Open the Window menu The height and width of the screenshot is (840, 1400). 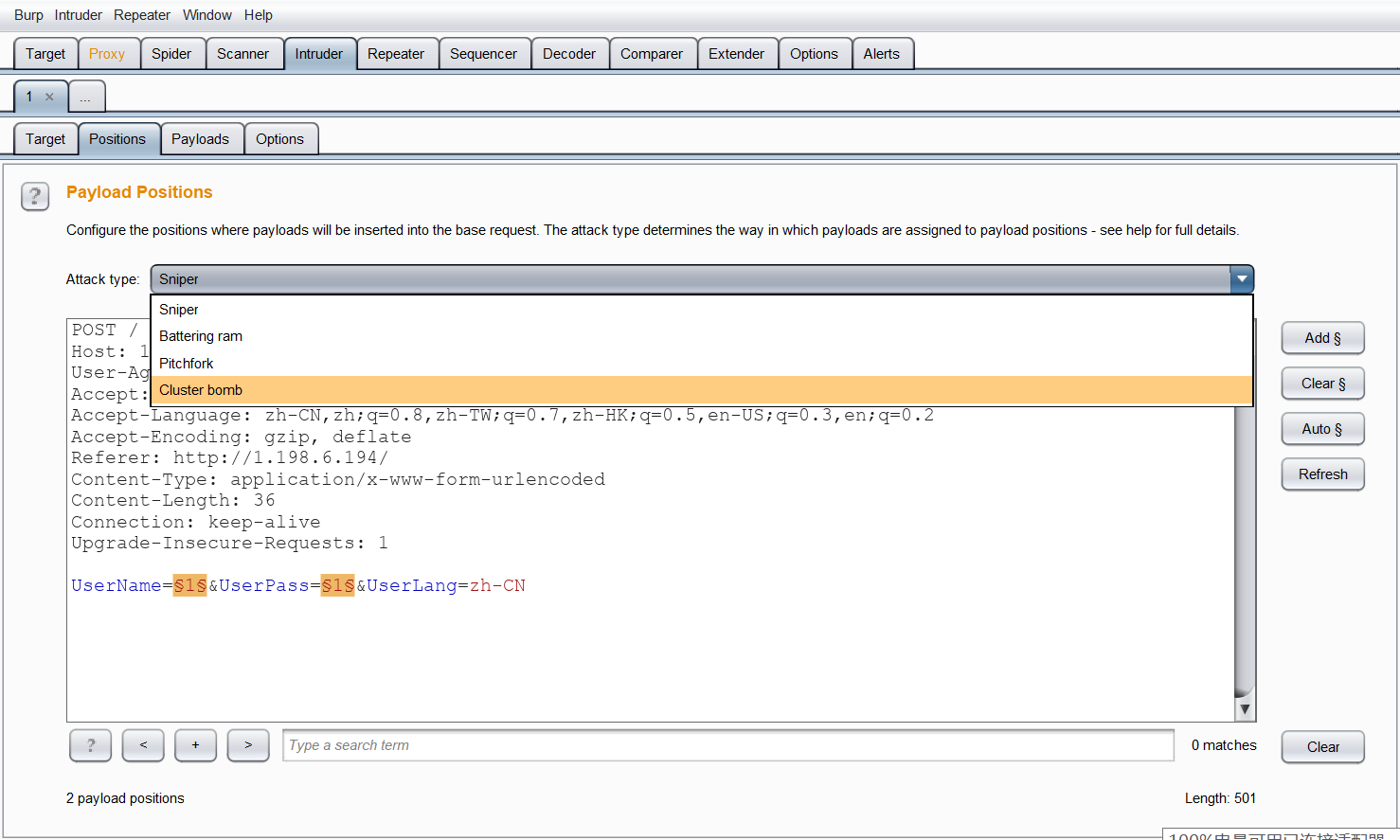[x=206, y=15]
